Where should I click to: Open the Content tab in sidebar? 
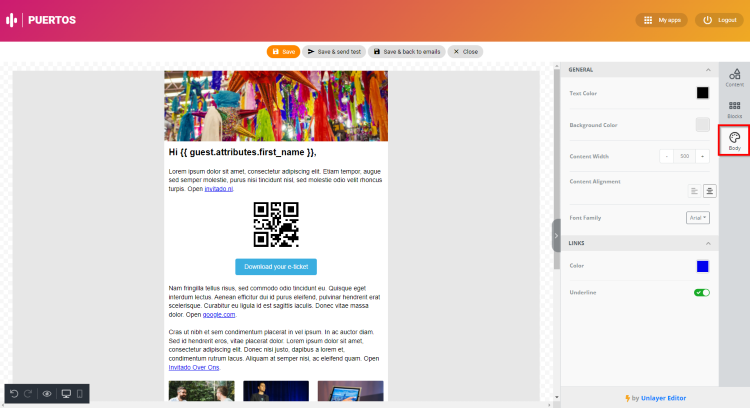(734, 77)
